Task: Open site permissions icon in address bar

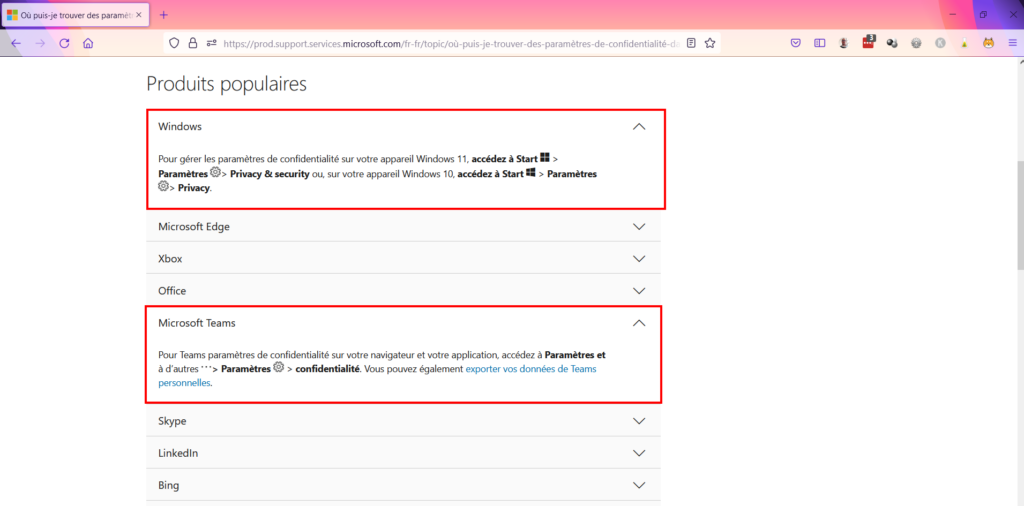Action: [211, 44]
